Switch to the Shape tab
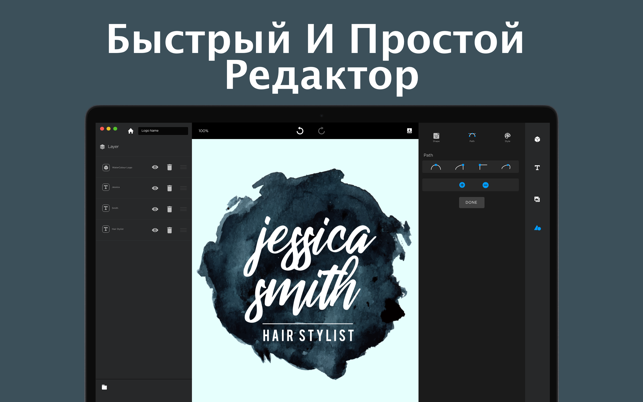The image size is (643, 402). pyautogui.click(x=436, y=137)
